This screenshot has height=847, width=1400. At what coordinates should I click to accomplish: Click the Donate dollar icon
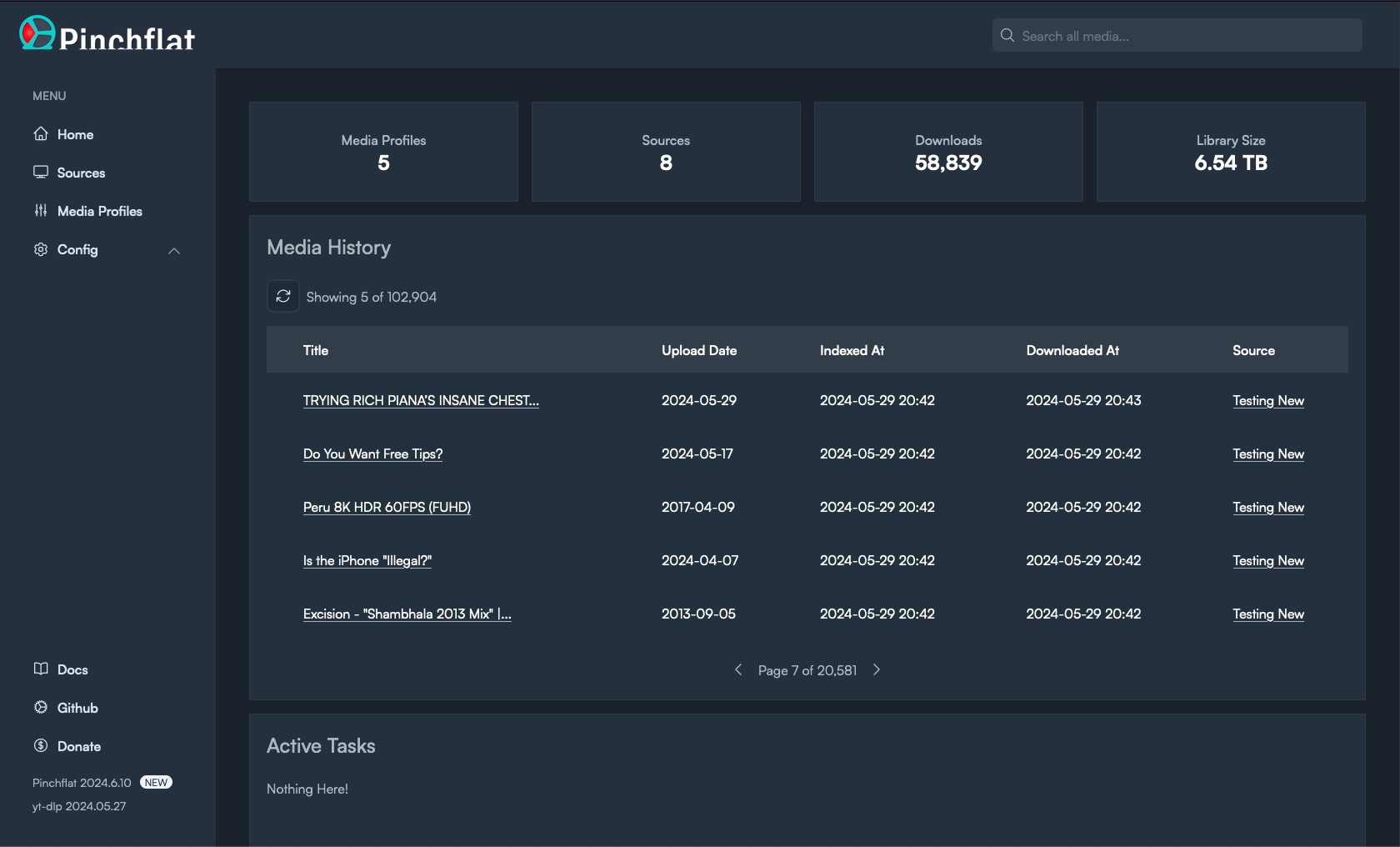point(40,746)
